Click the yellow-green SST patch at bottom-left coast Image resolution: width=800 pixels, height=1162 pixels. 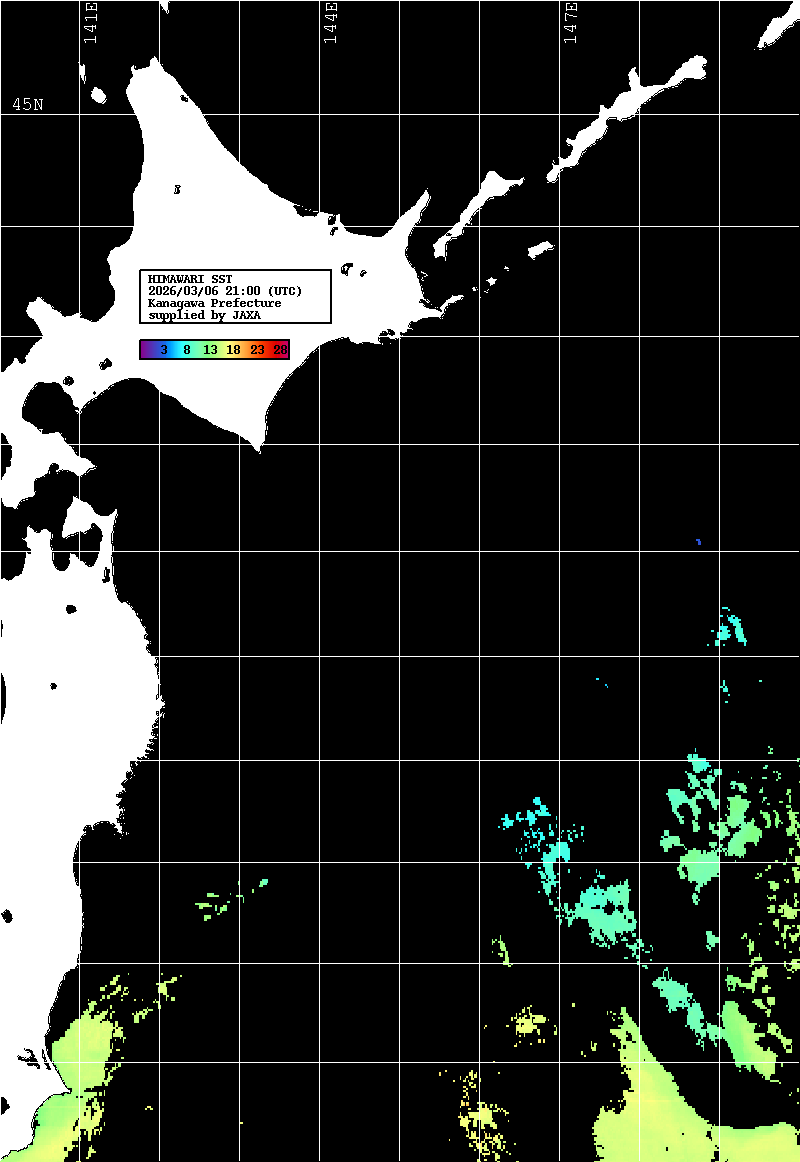[85, 1050]
